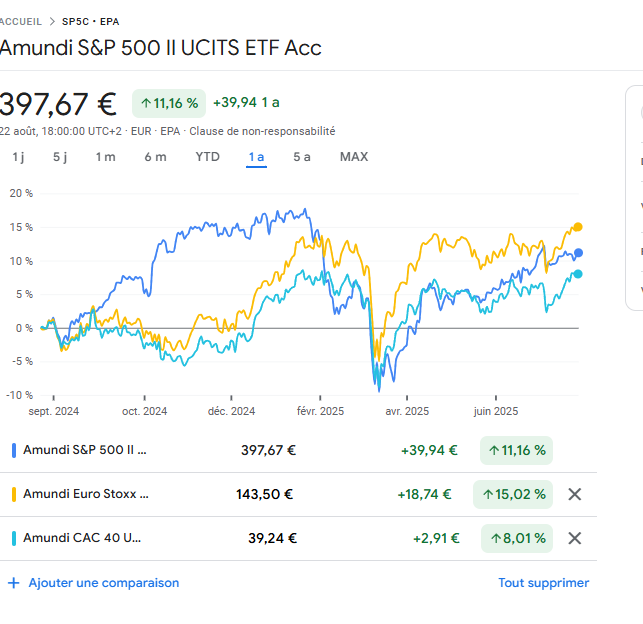Go to ACCUEIL breadcrumb link
The image size is (643, 624).
(x=22, y=20)
